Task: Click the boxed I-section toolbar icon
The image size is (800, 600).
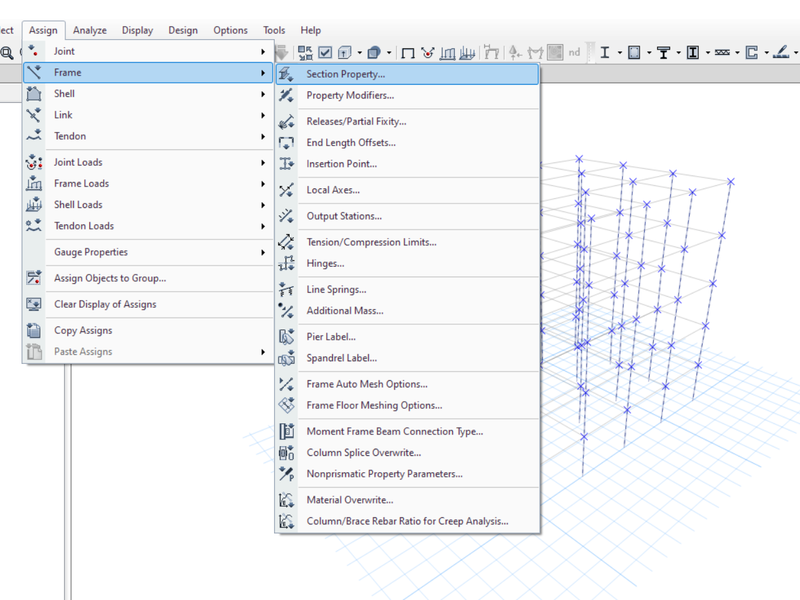Action: tap(693, 52)
